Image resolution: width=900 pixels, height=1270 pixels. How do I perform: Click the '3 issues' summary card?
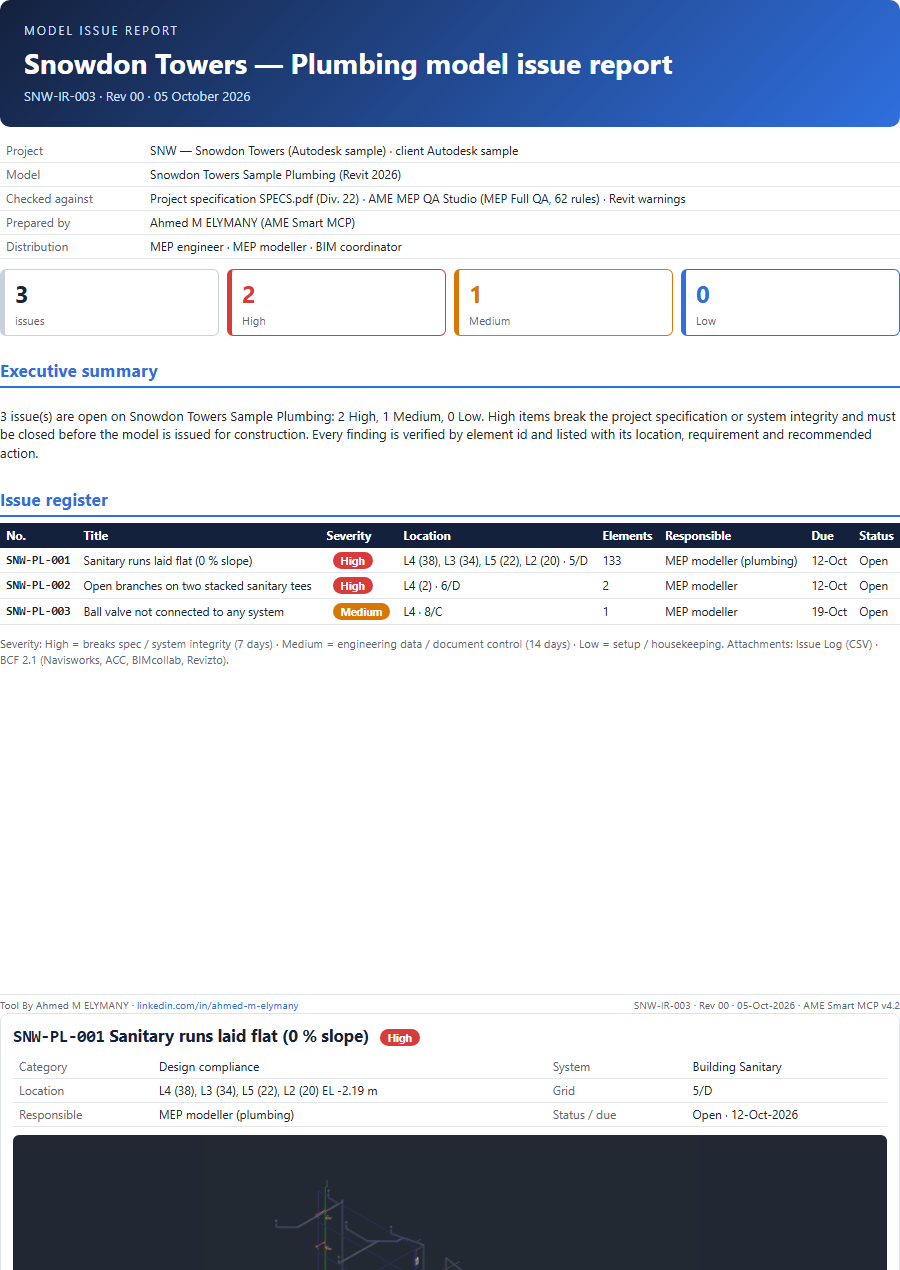pos(109,302)
